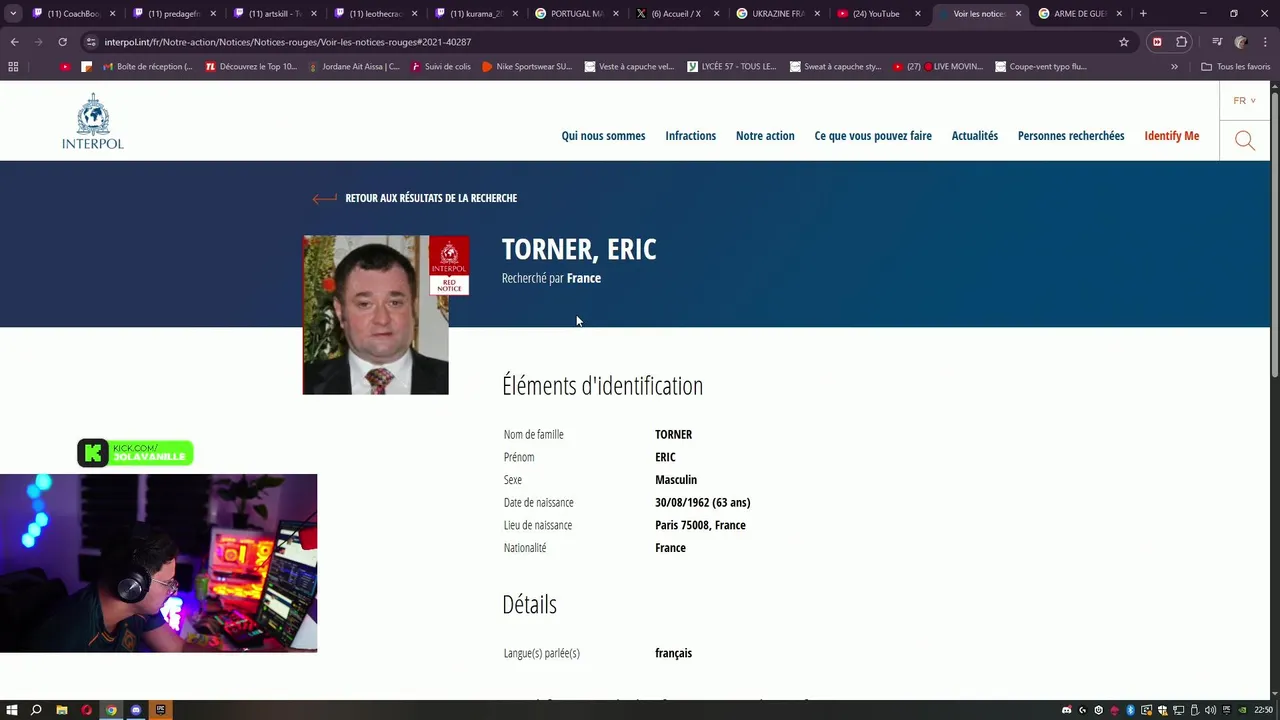This screenshot has width=1280, height=720.
Task: Click the Discord icon in the system tray
Action: 1066,710
